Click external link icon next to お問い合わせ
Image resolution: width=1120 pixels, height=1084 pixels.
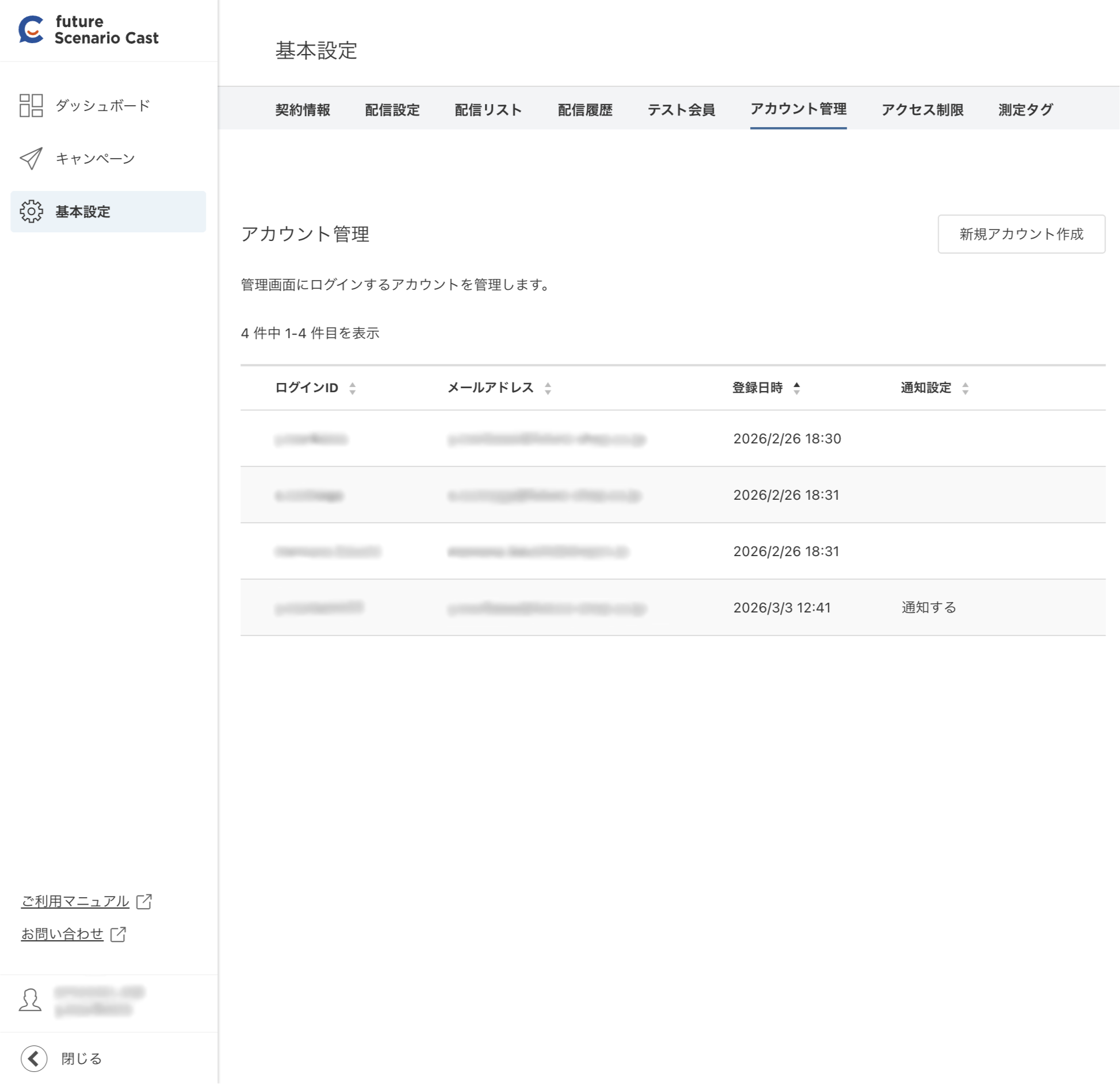119,933
